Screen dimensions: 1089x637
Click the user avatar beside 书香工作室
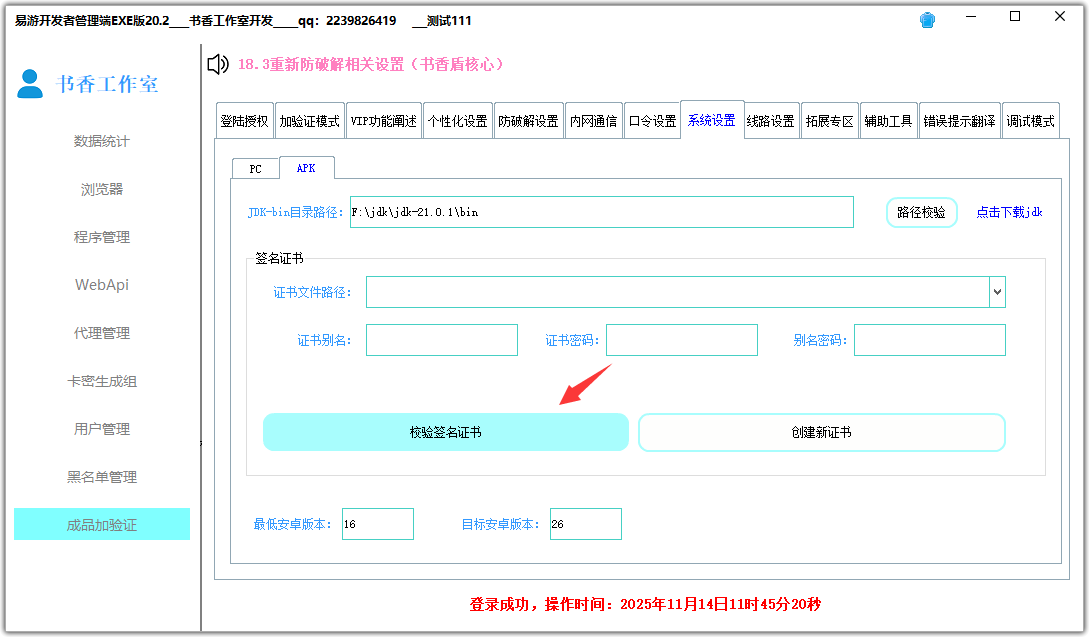click(29, 84)
